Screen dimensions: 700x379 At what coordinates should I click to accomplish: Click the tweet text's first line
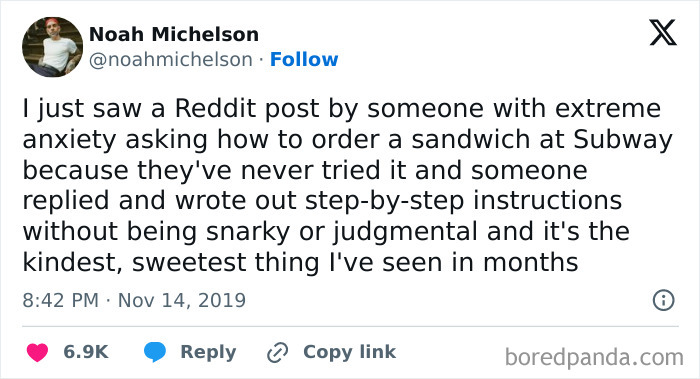click(342, 109)
